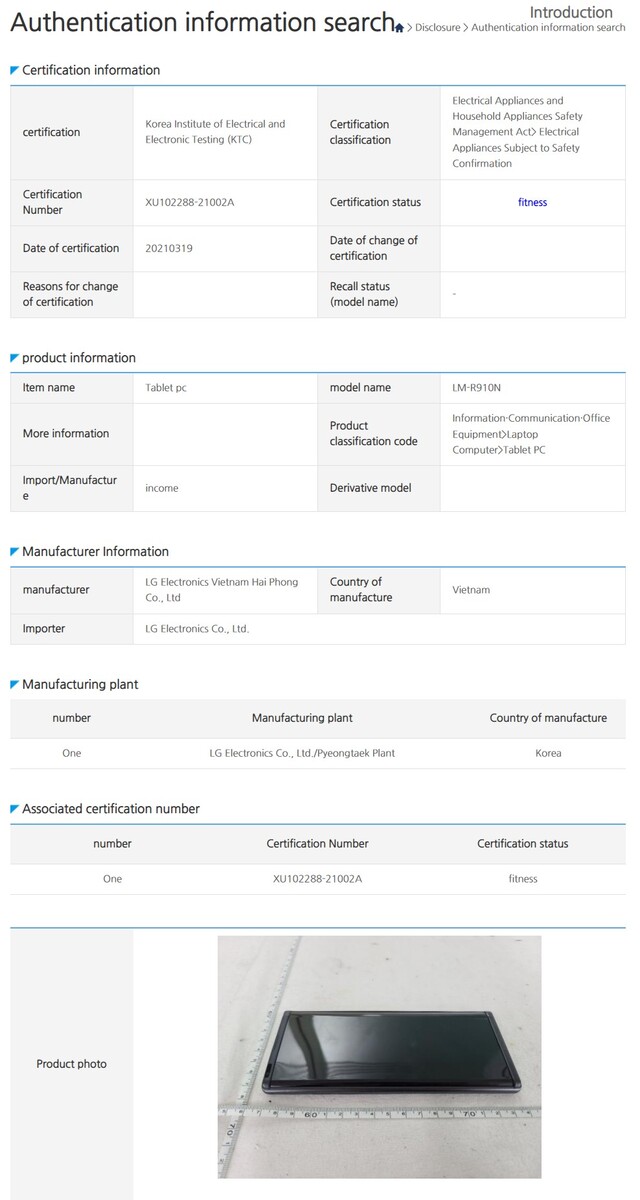Image resolution: width=640 pixels, height=1200 pixels.
Task: Click the home icon in the breadcrumb
Action: click(x=400, y=28)
